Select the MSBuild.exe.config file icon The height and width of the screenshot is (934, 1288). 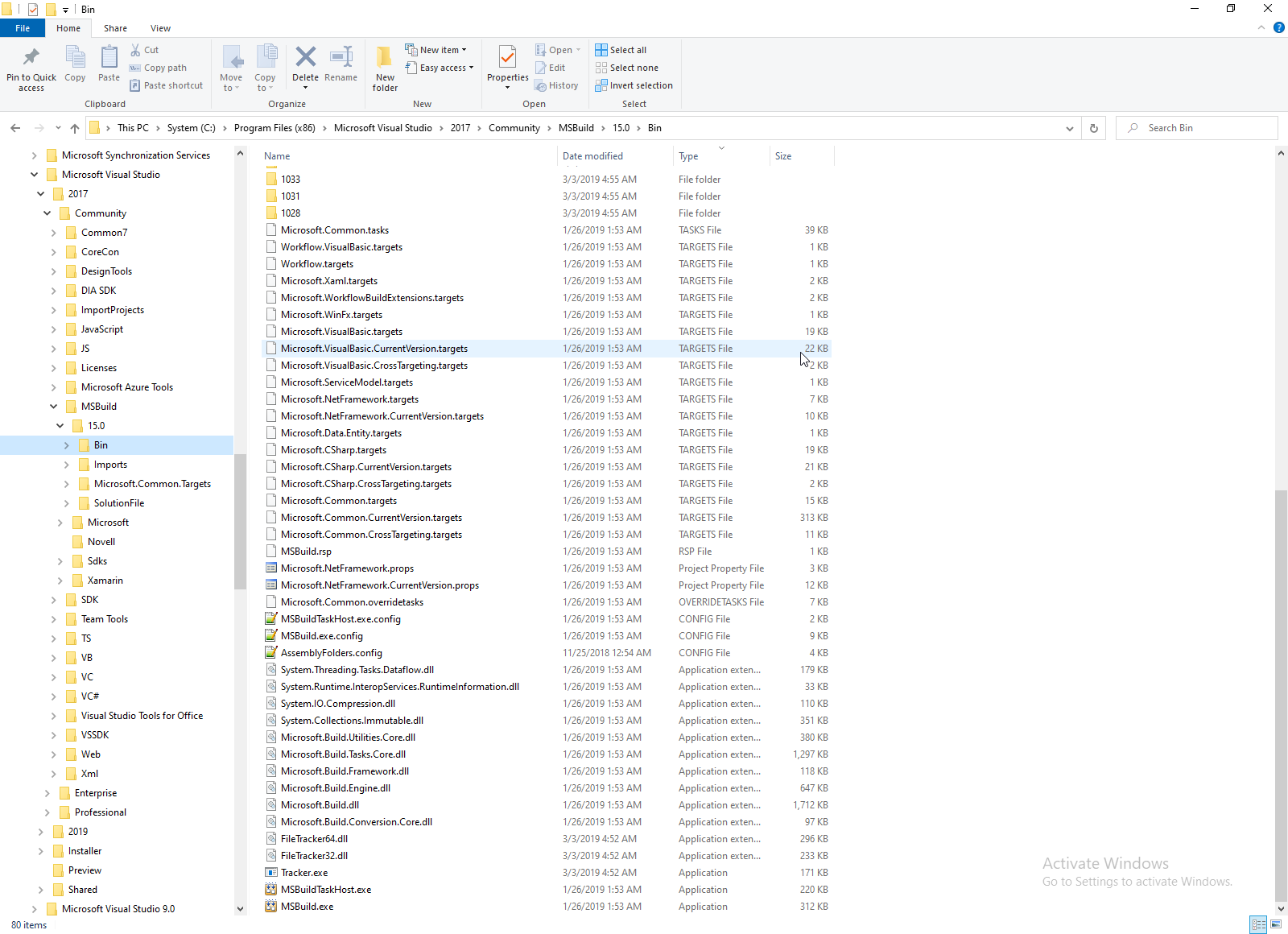point(271,636)
